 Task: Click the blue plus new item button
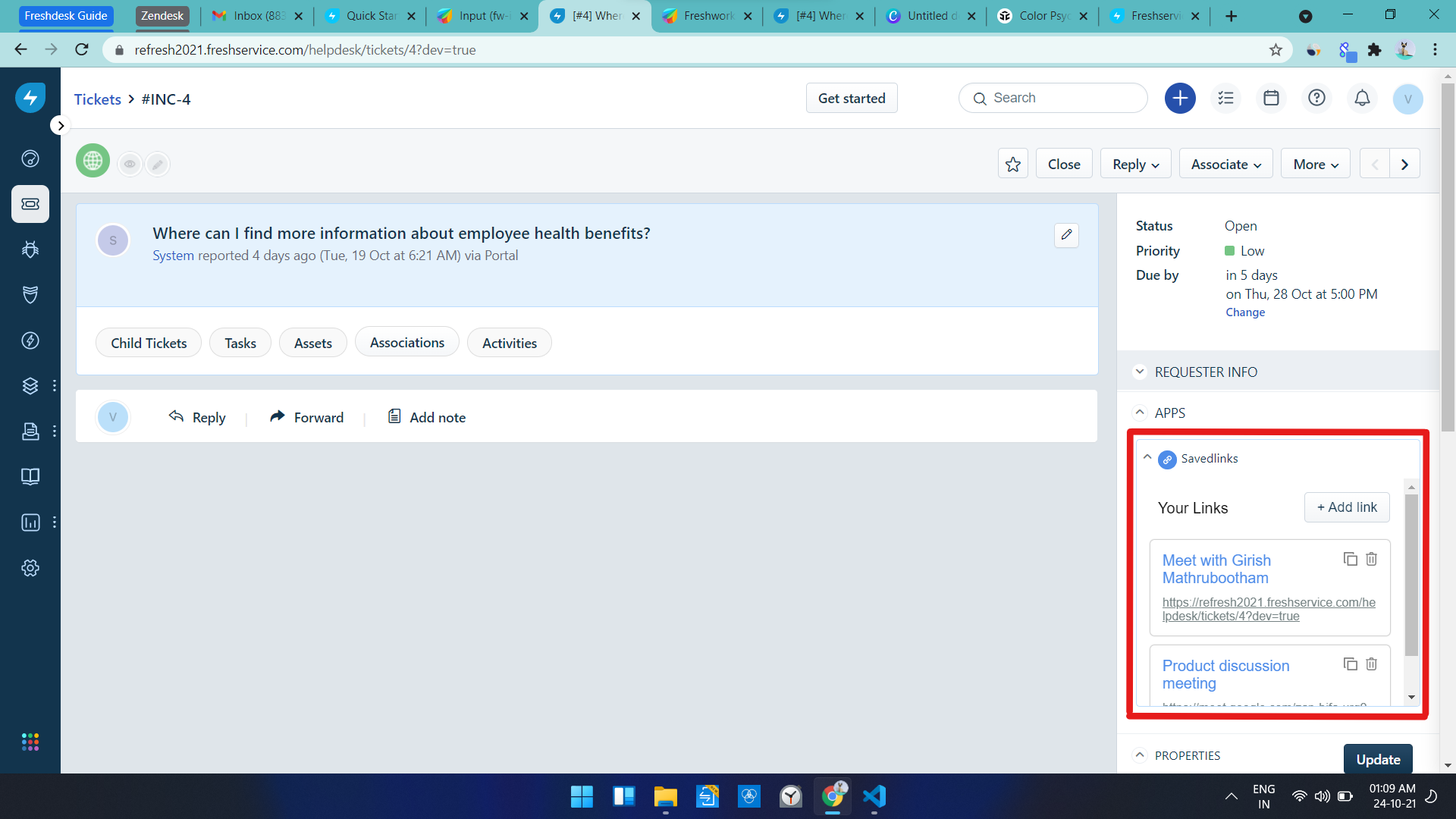tap(1180, 98)
